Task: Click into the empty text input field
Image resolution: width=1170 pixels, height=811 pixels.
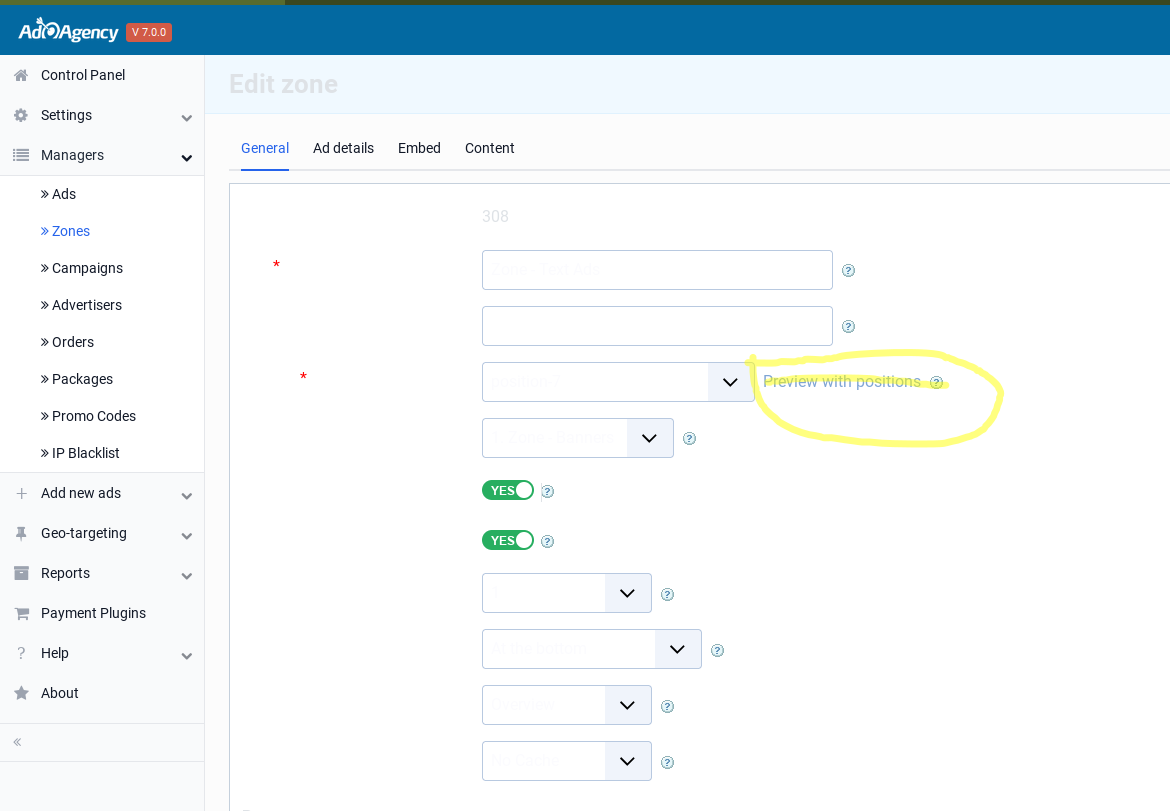Action: pos(657,326)
